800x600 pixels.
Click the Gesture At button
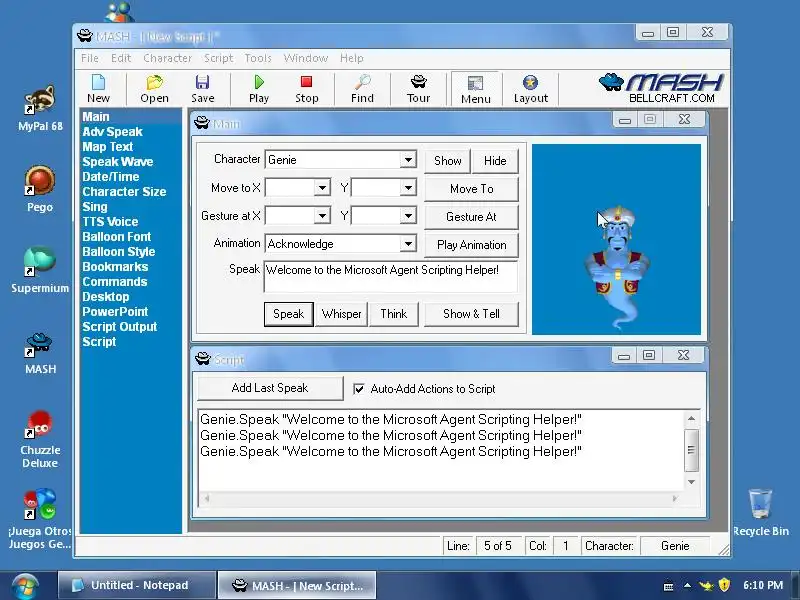coord(471,217)
